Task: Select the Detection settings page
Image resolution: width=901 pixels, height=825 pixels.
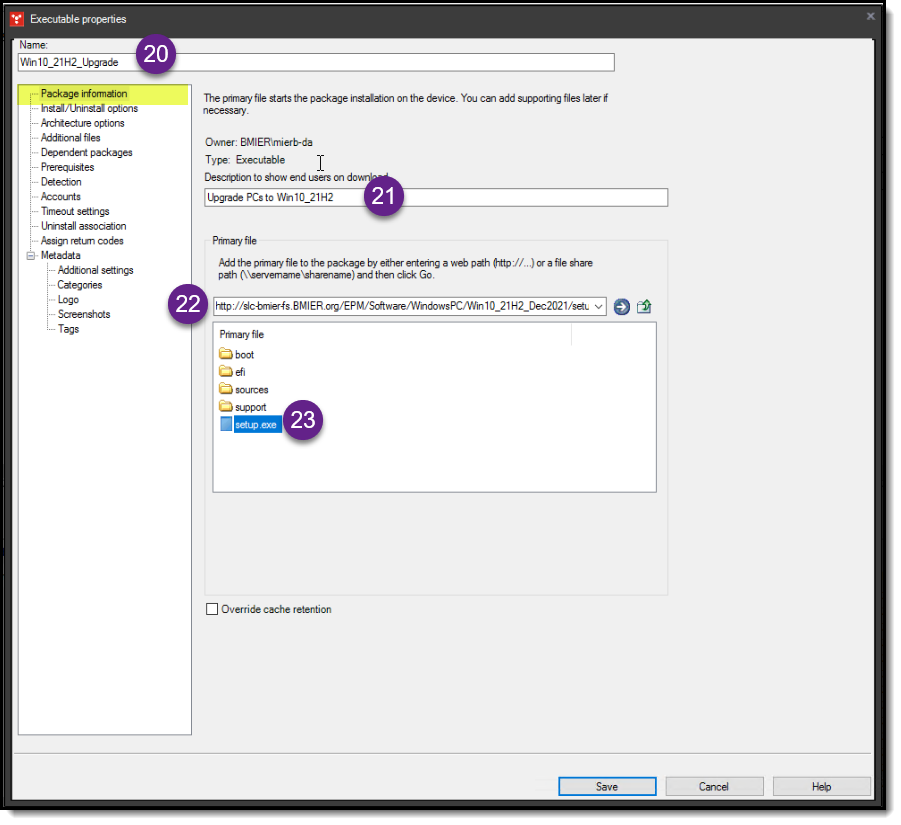Action: [x=63, y=181]
